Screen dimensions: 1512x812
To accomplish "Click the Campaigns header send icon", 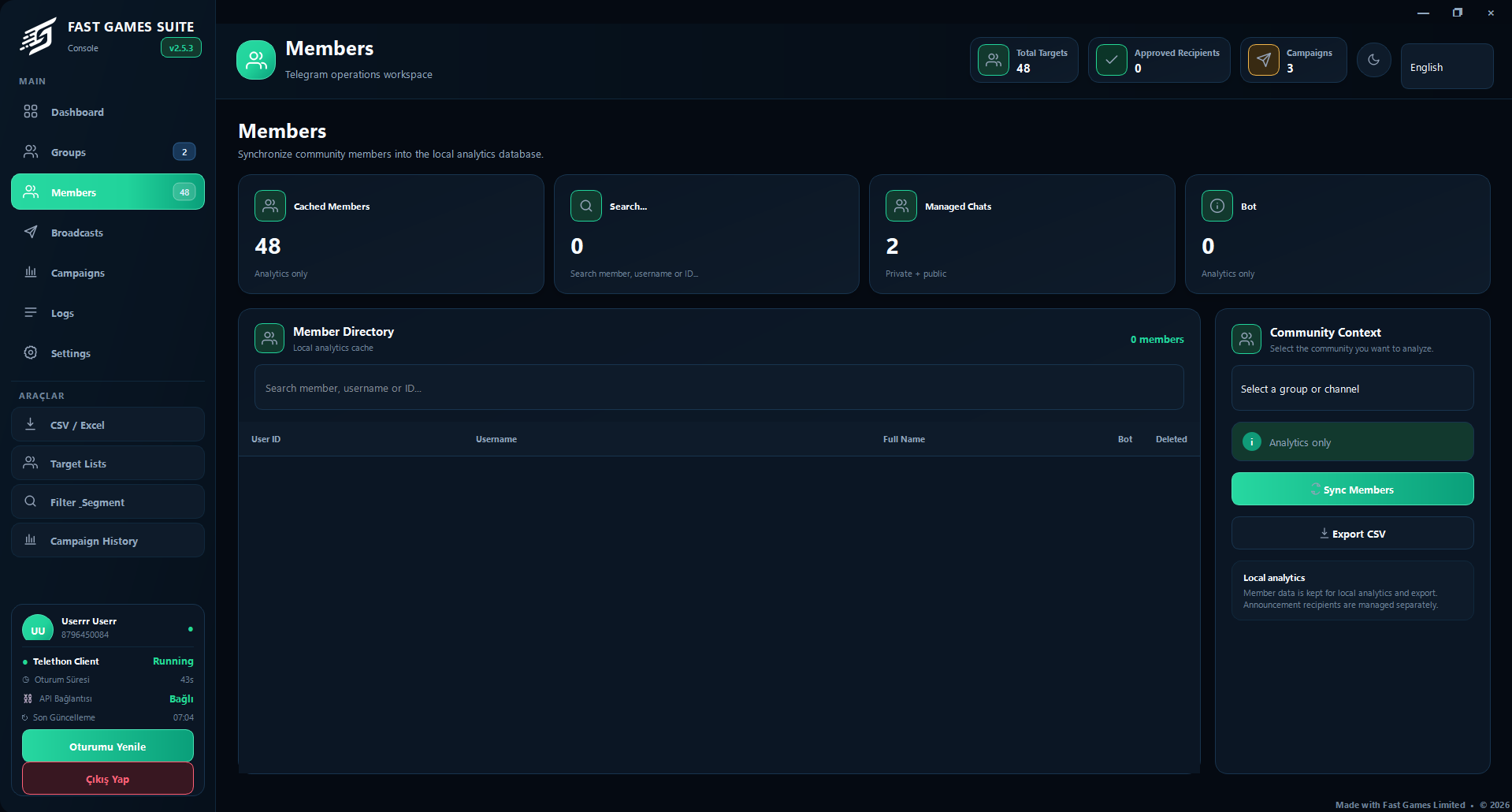I will coord(1264,60).
